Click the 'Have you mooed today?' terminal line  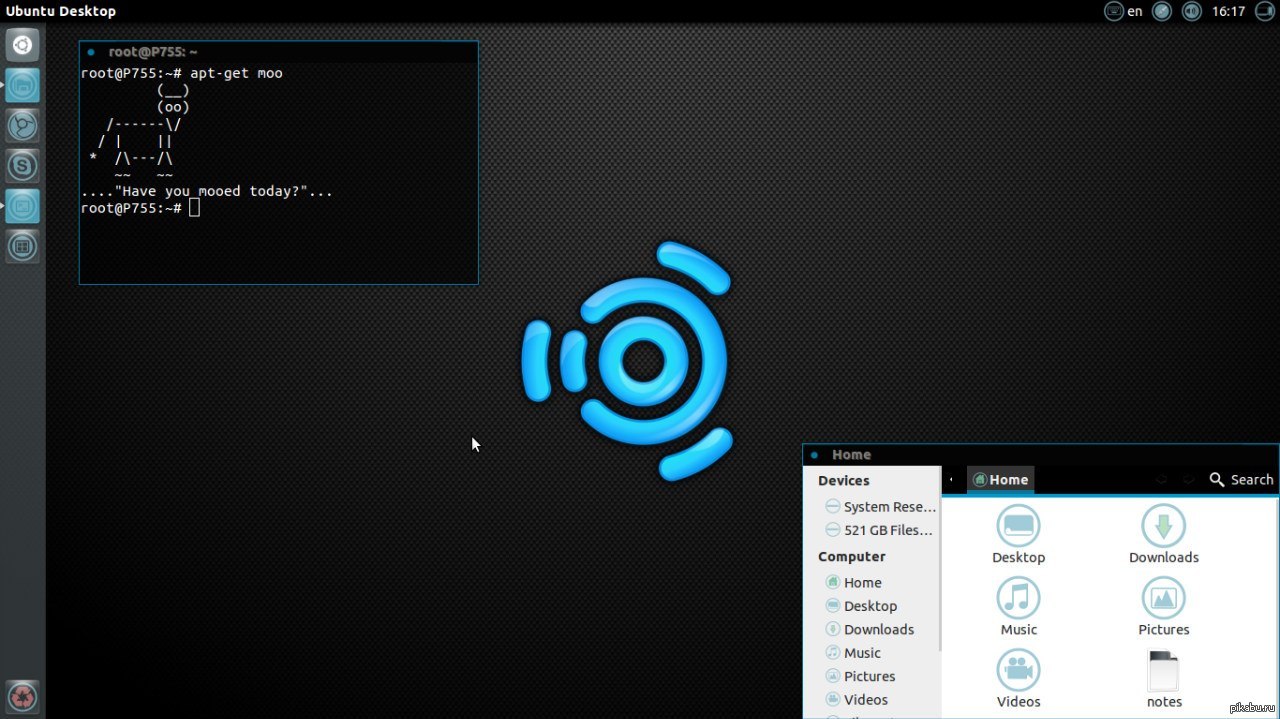tap(207, 191)
